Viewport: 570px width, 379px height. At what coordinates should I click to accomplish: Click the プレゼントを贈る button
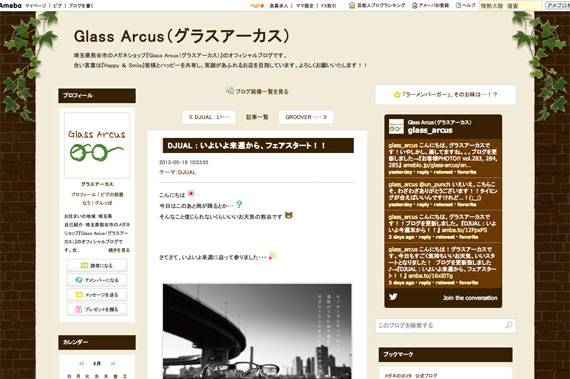coord(97,309)
